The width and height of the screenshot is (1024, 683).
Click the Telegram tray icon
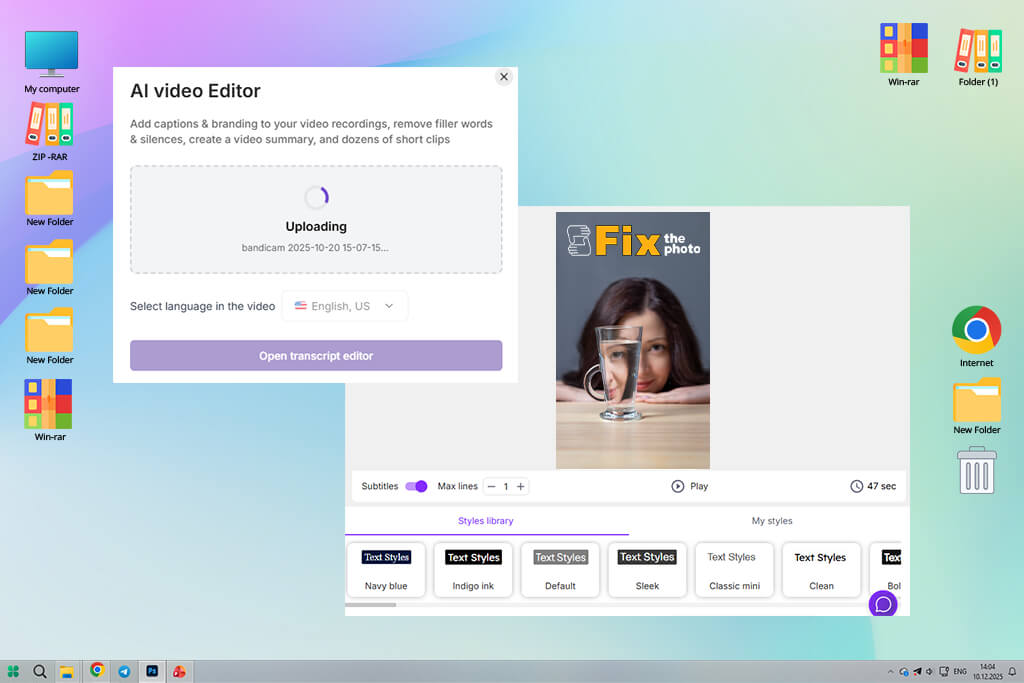pyautogui.click(x=917, y=671)
